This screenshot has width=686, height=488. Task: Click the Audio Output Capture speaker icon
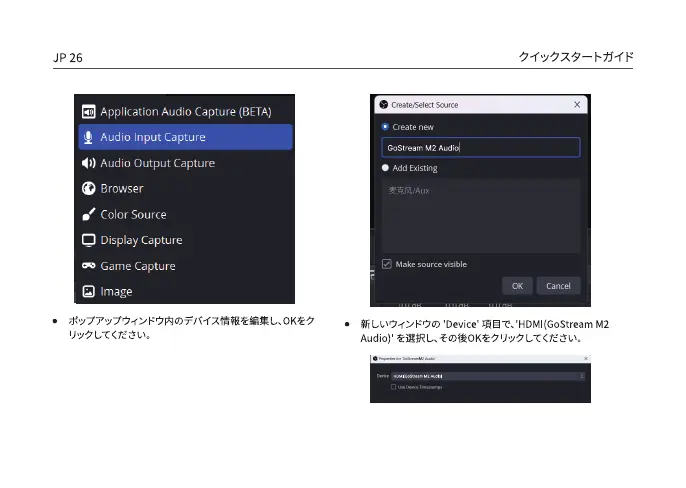88,163
